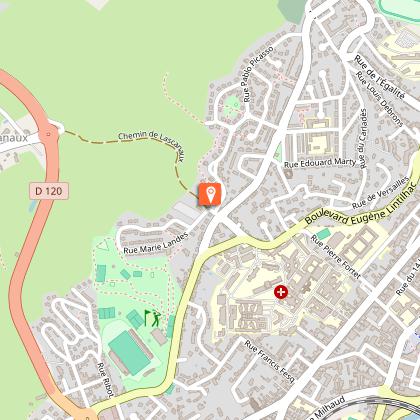Select the Rue Edouard Marty label
The width and height of the screenshot is (420, 420).
point(320,163)
